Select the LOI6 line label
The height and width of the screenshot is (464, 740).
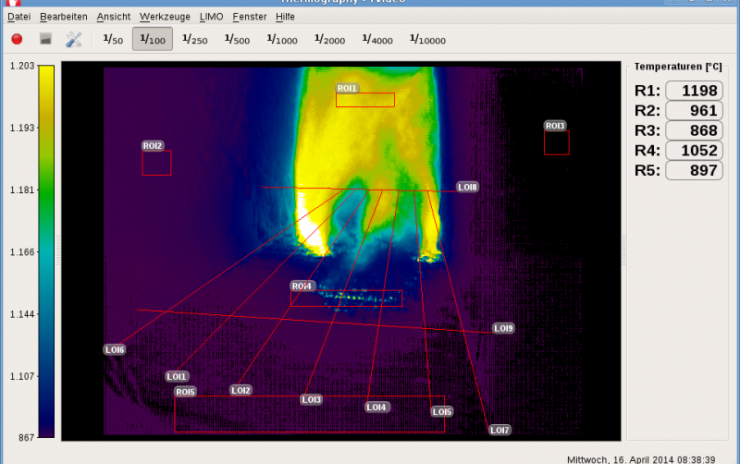tap(115, 350)
